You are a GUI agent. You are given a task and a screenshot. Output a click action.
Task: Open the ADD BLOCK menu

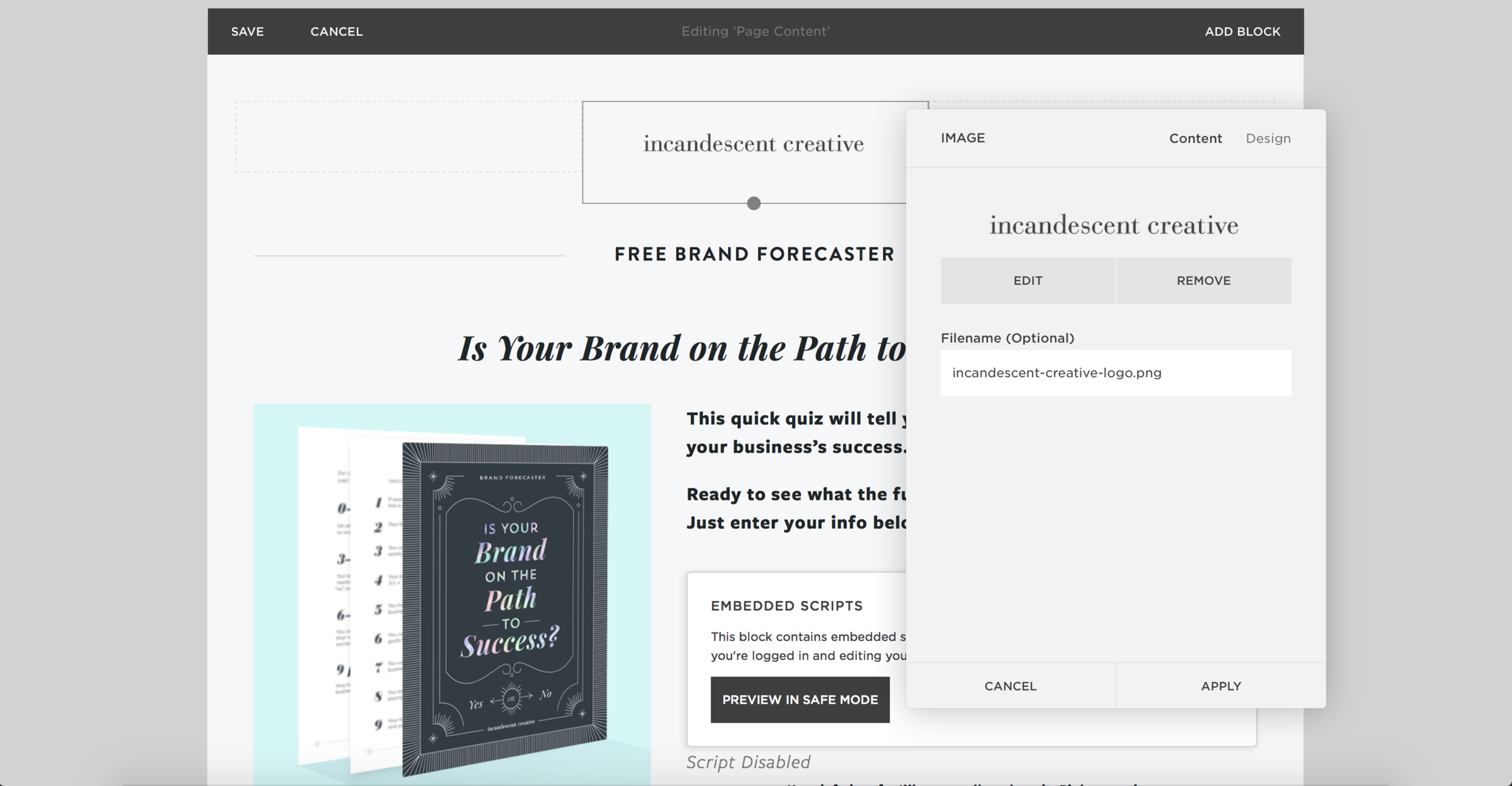tap(1242, 31)
